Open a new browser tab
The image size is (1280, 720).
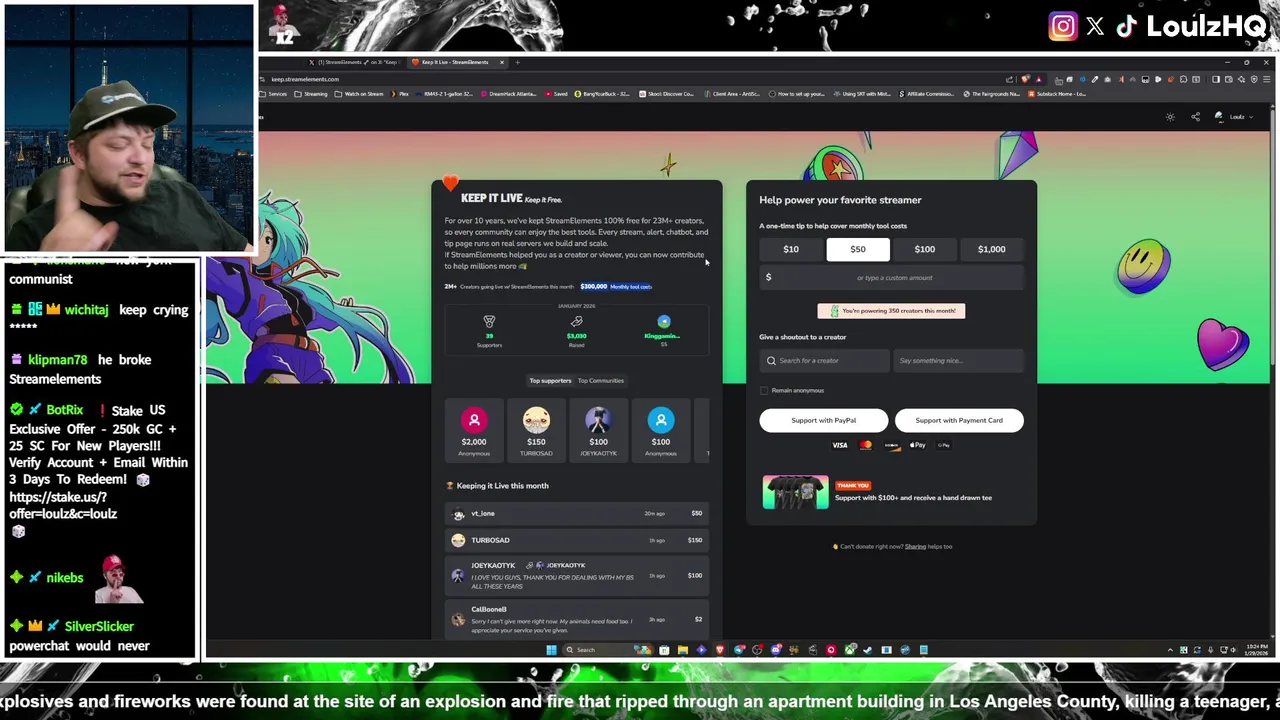[x=517, y=62]
